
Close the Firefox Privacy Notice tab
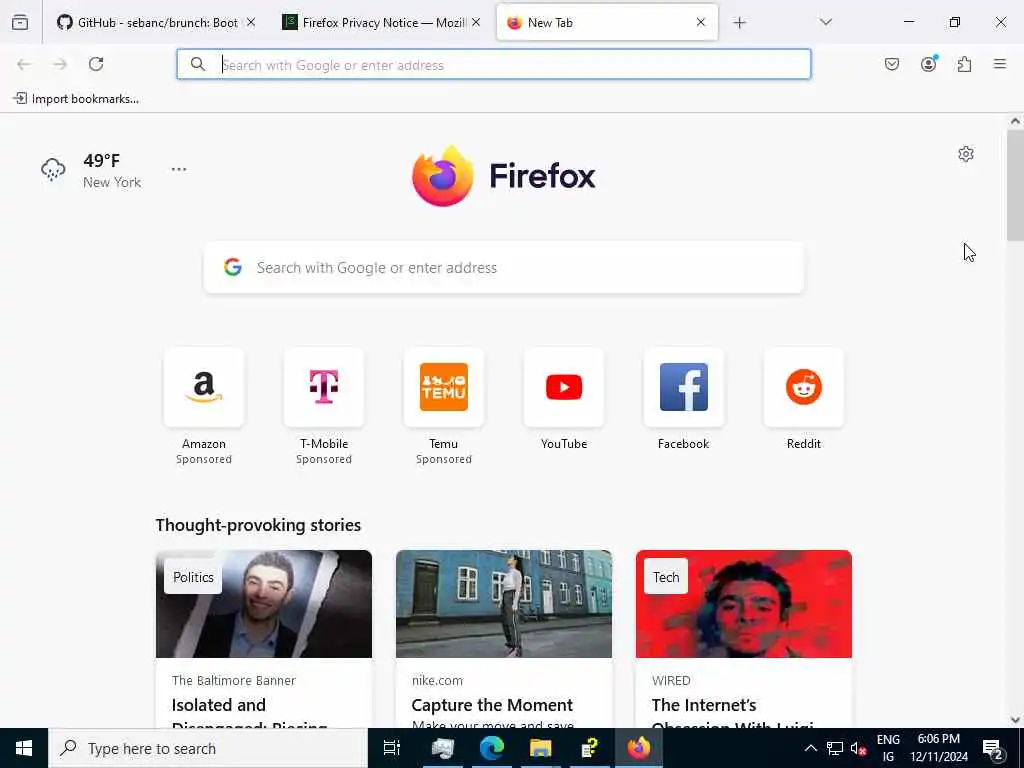tap(476, 22)
